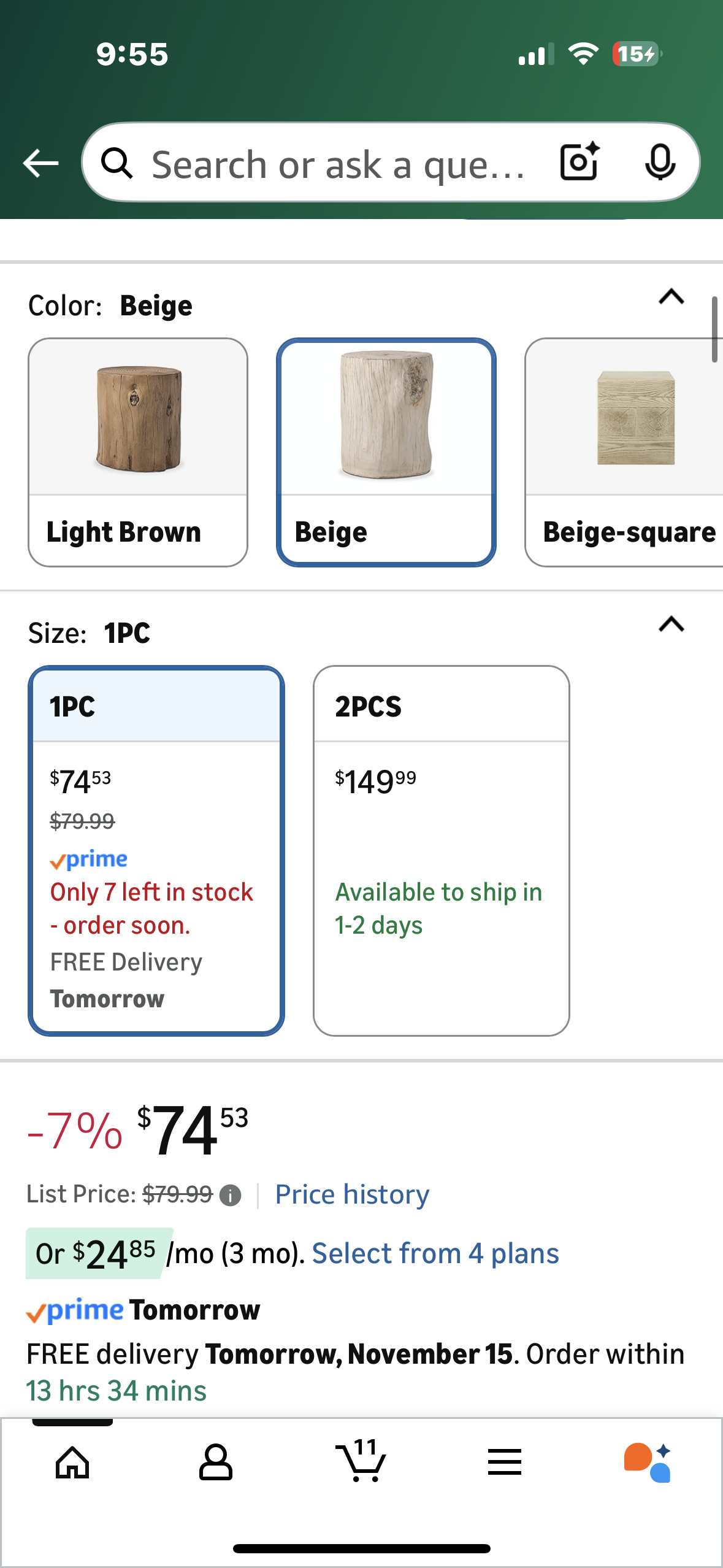View the cart with 11 items
This screenshot has height=1568, width=723.
pyautogui.click(x=361, y=1465)
